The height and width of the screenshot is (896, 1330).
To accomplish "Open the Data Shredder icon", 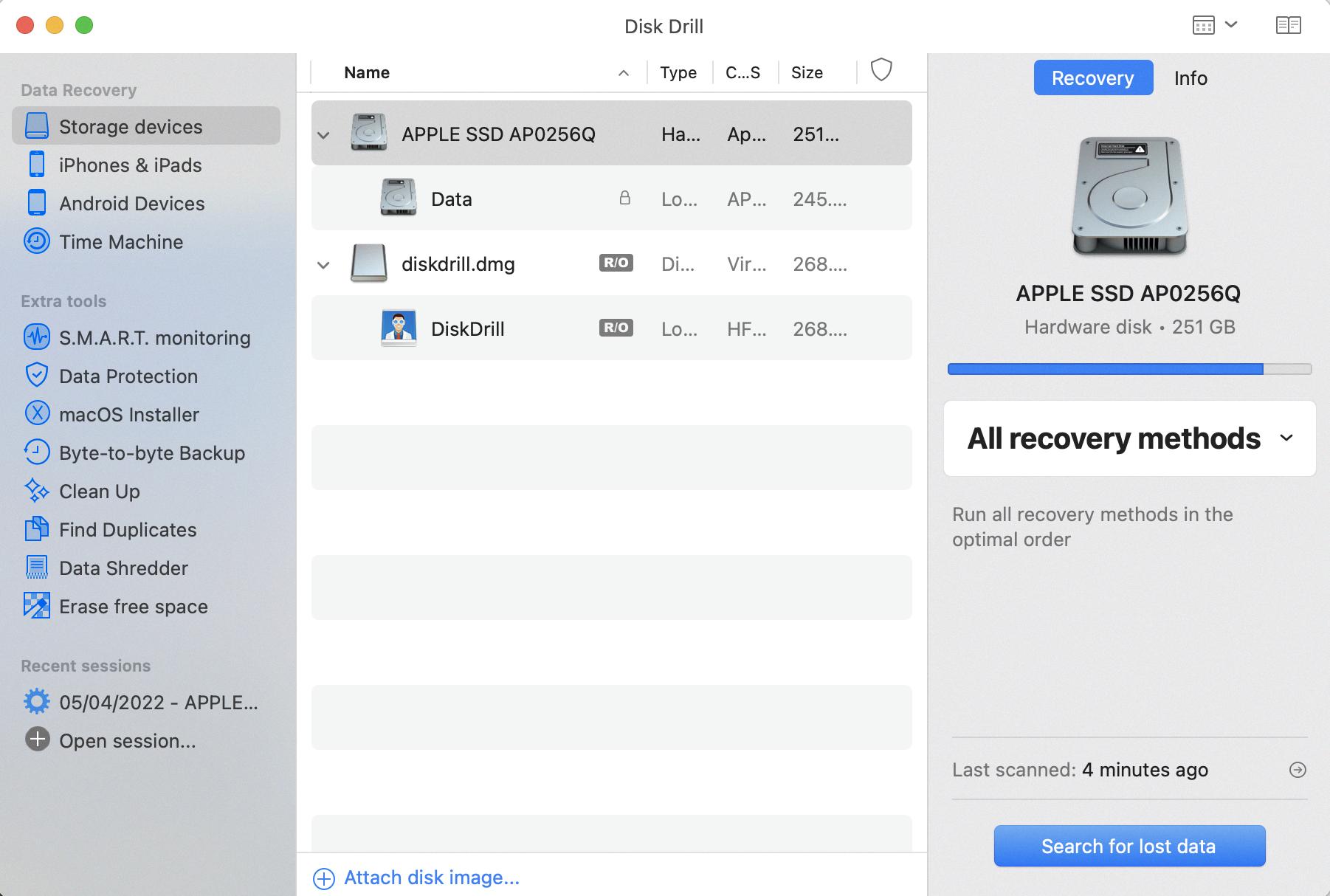I will tap(36, 568).
